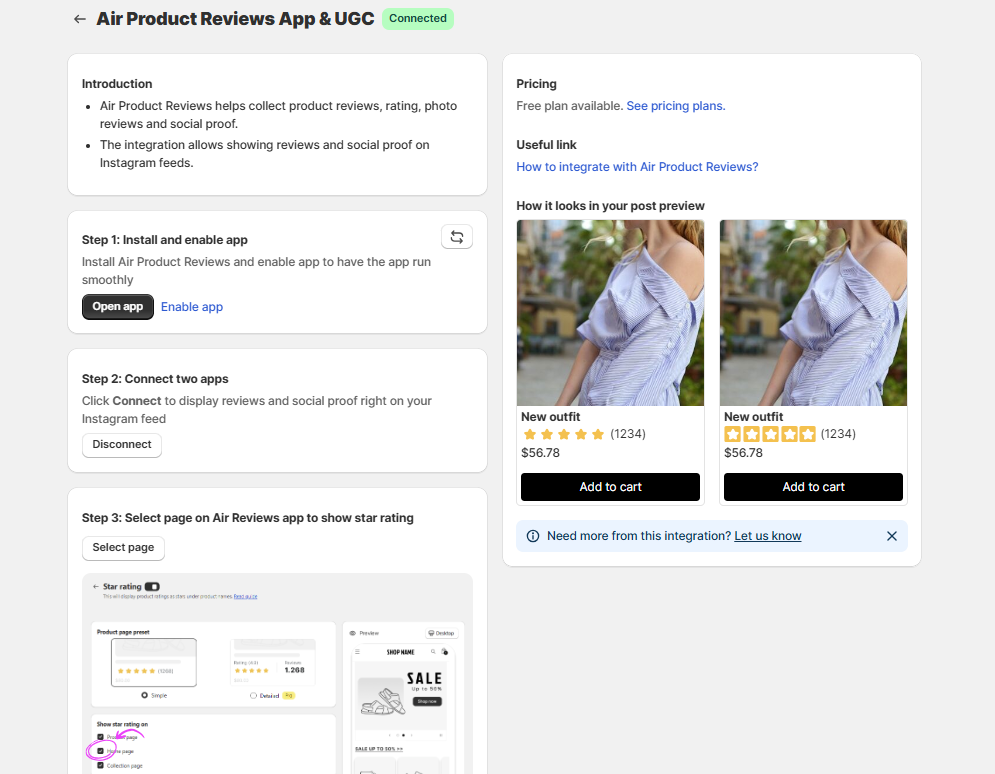Click the Let us know link
Screen dimensions: 995x774
pos(768,536)
